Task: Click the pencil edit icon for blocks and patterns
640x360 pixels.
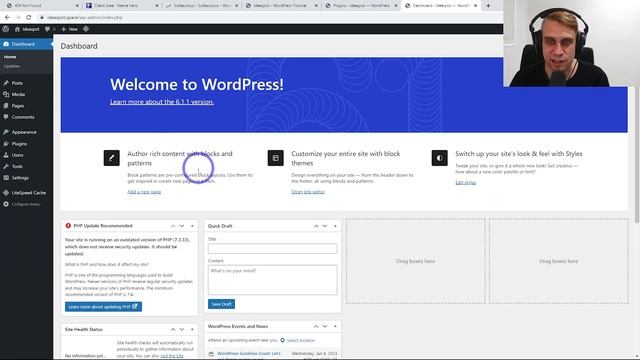Action: pyautogui.click(x=111, y=158)
